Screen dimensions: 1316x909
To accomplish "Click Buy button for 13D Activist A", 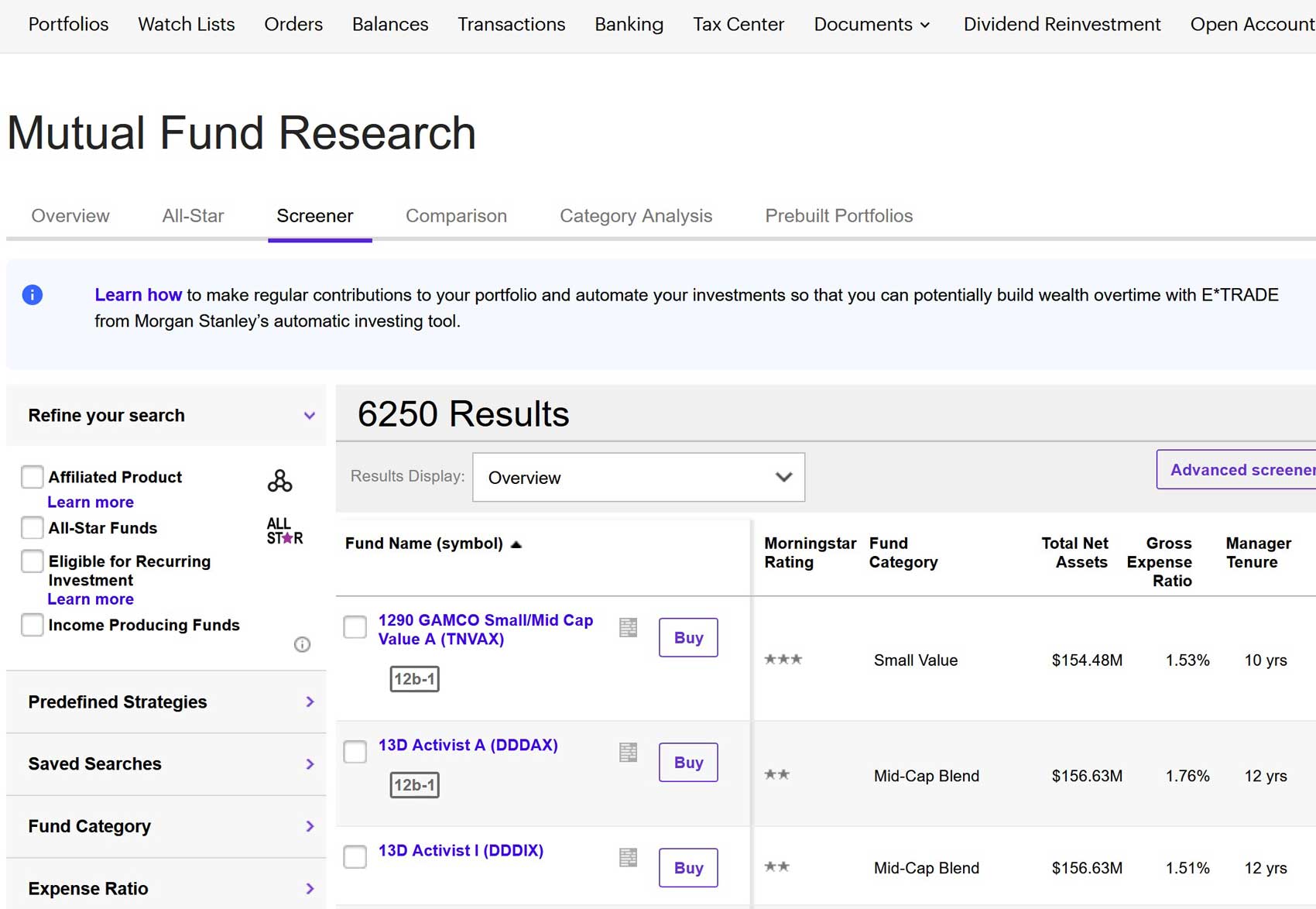I will [688, 763].
